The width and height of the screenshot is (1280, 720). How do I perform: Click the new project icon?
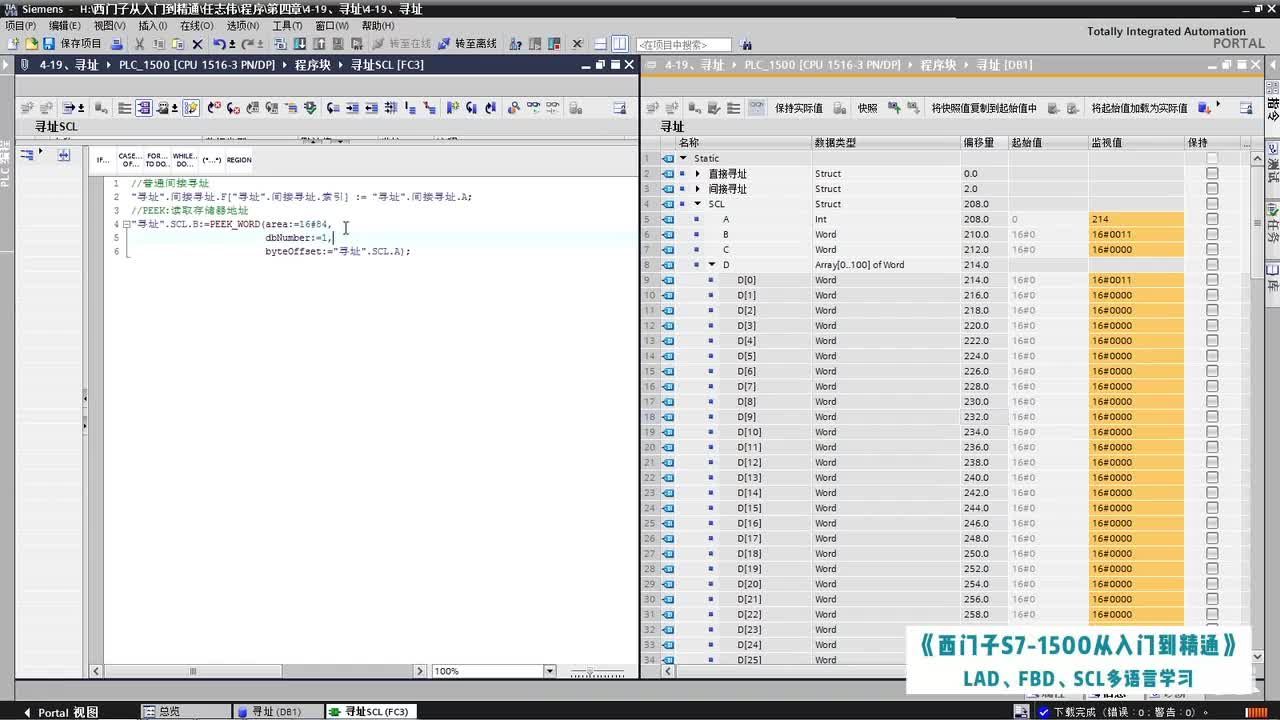(13, 44)
